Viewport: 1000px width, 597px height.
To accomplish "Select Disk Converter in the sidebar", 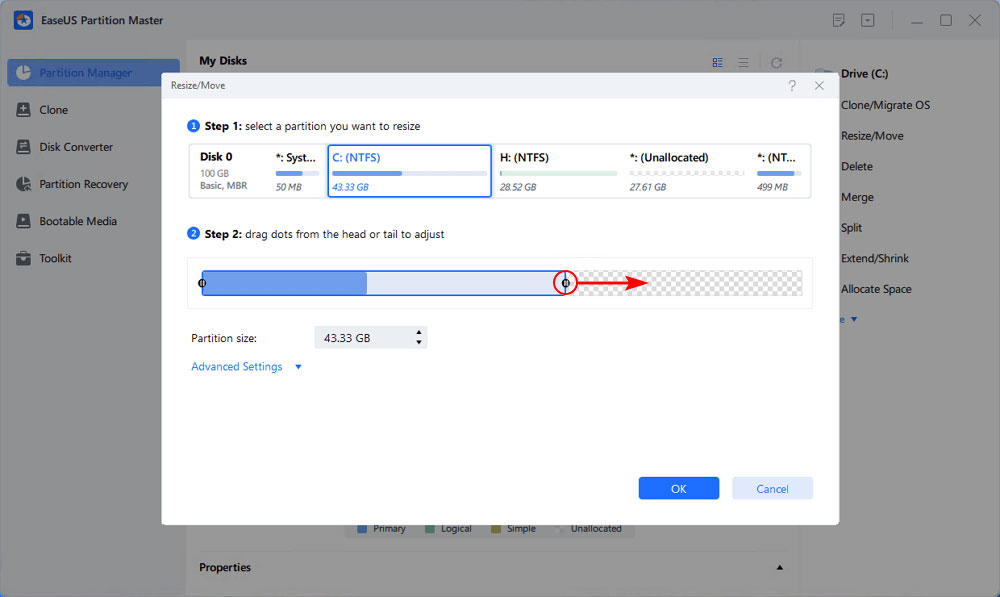I will pyautogui.click(x=75, y=146).
